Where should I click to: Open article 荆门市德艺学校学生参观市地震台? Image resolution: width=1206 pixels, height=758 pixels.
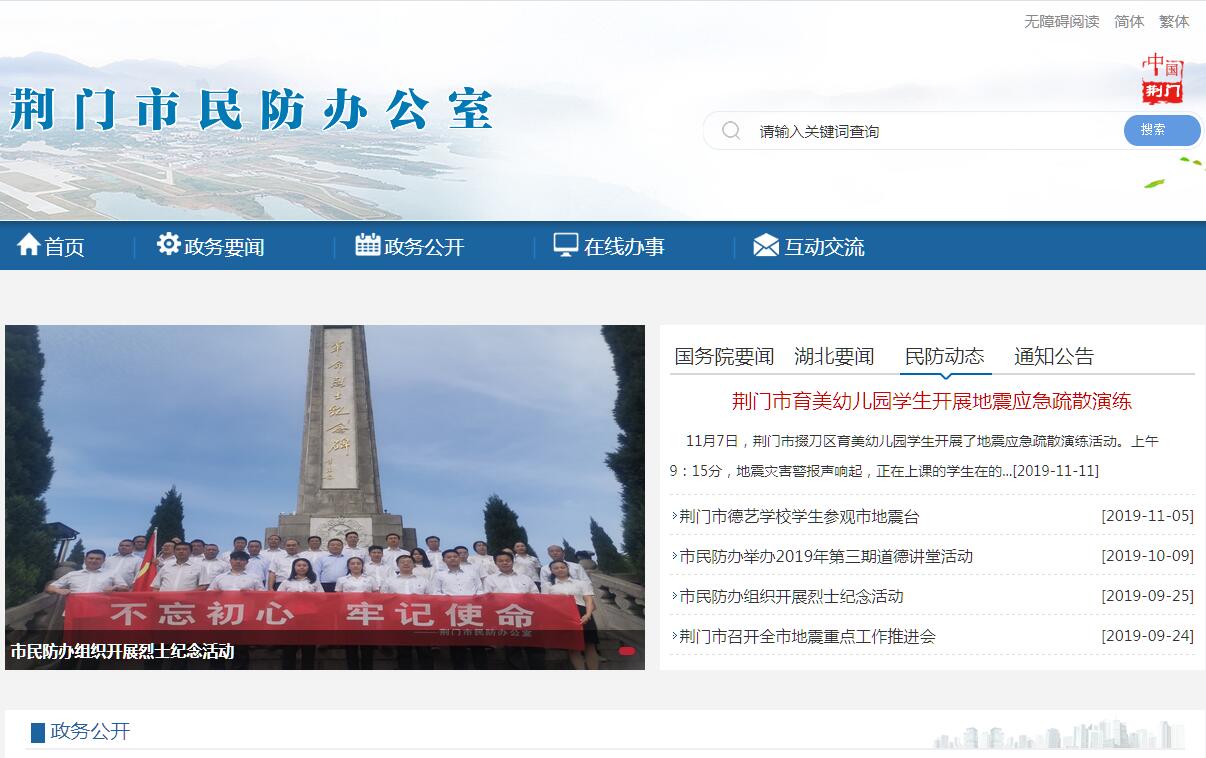coord(799,517)
